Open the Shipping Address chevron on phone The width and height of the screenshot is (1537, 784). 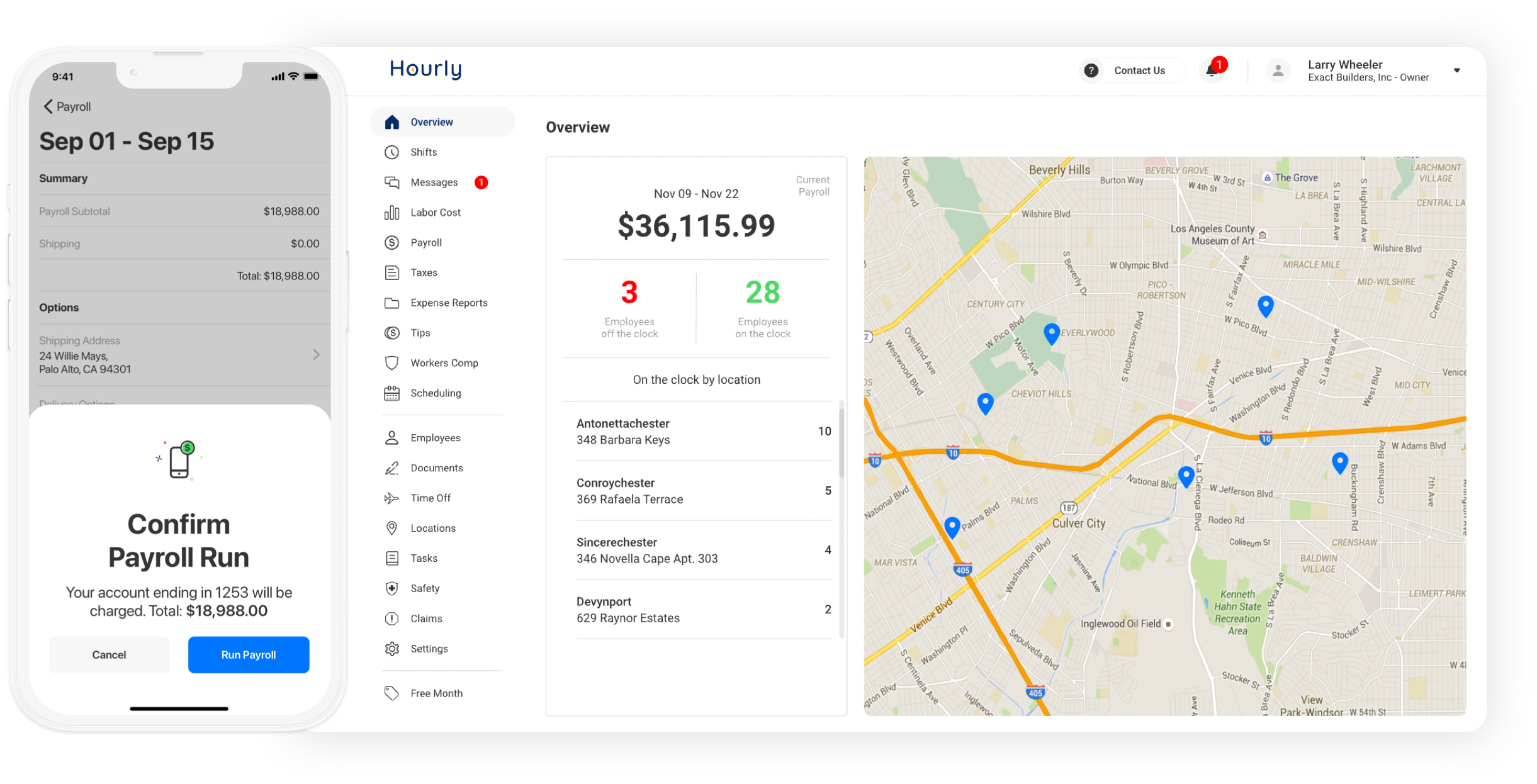(x=316, y=355)
